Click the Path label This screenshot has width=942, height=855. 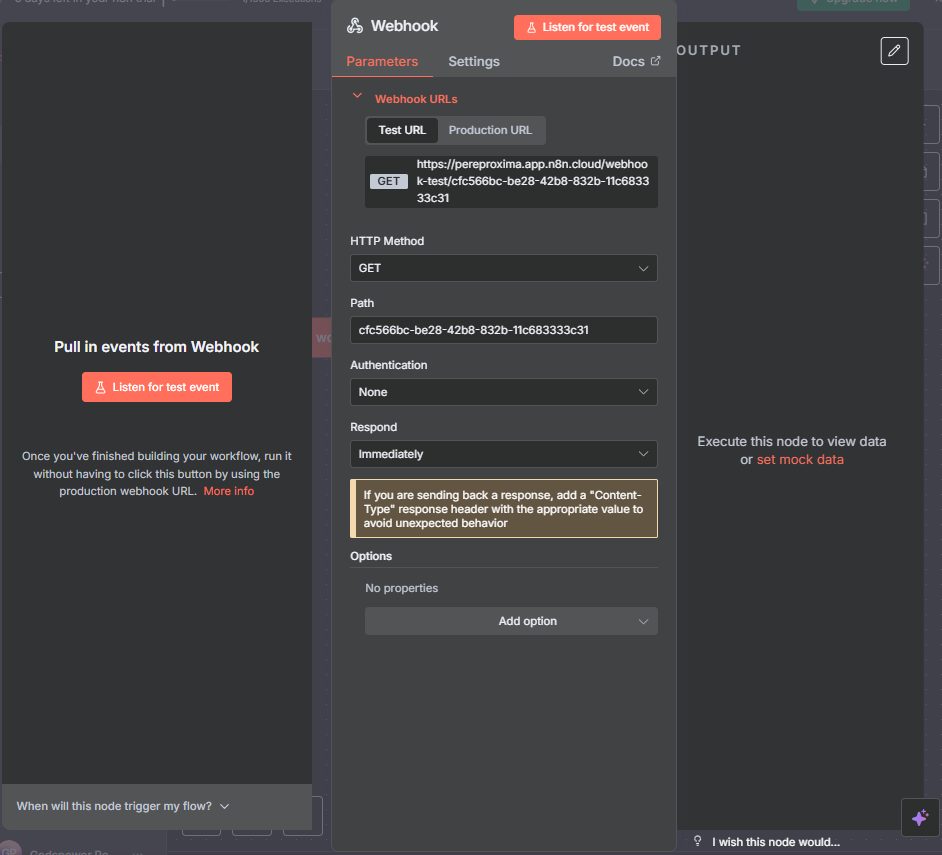tap(362, 303)
